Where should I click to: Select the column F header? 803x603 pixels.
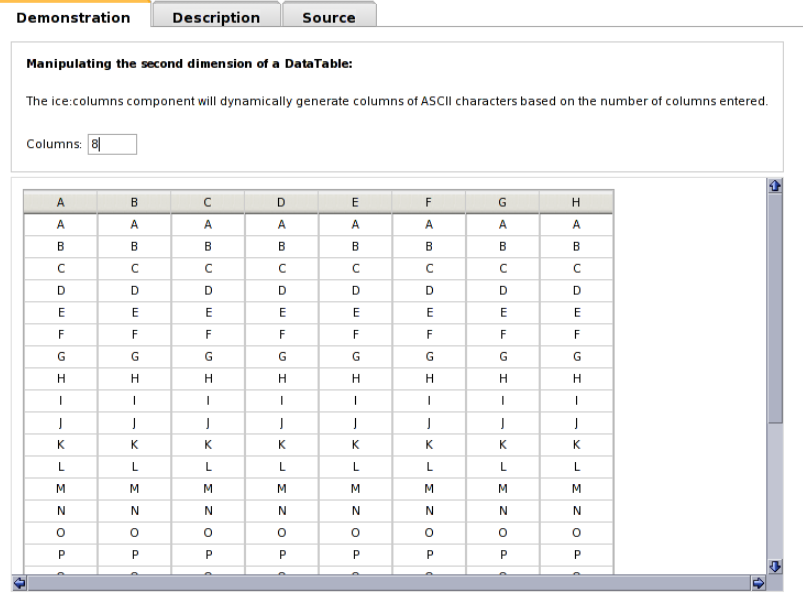pyautogui.click(x=429, y=203)
